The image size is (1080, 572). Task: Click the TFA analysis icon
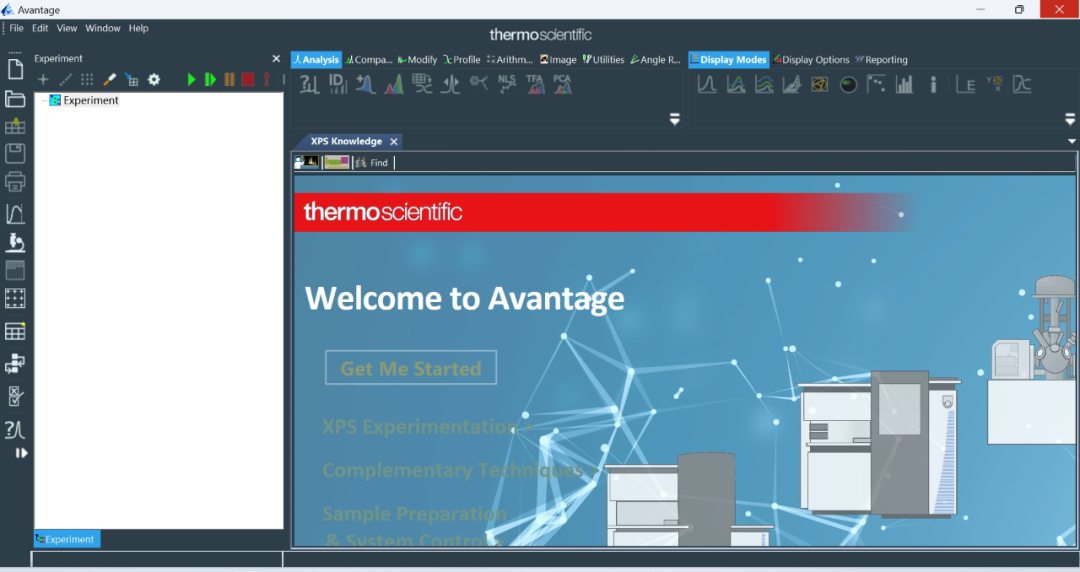(x=534, y=84)
